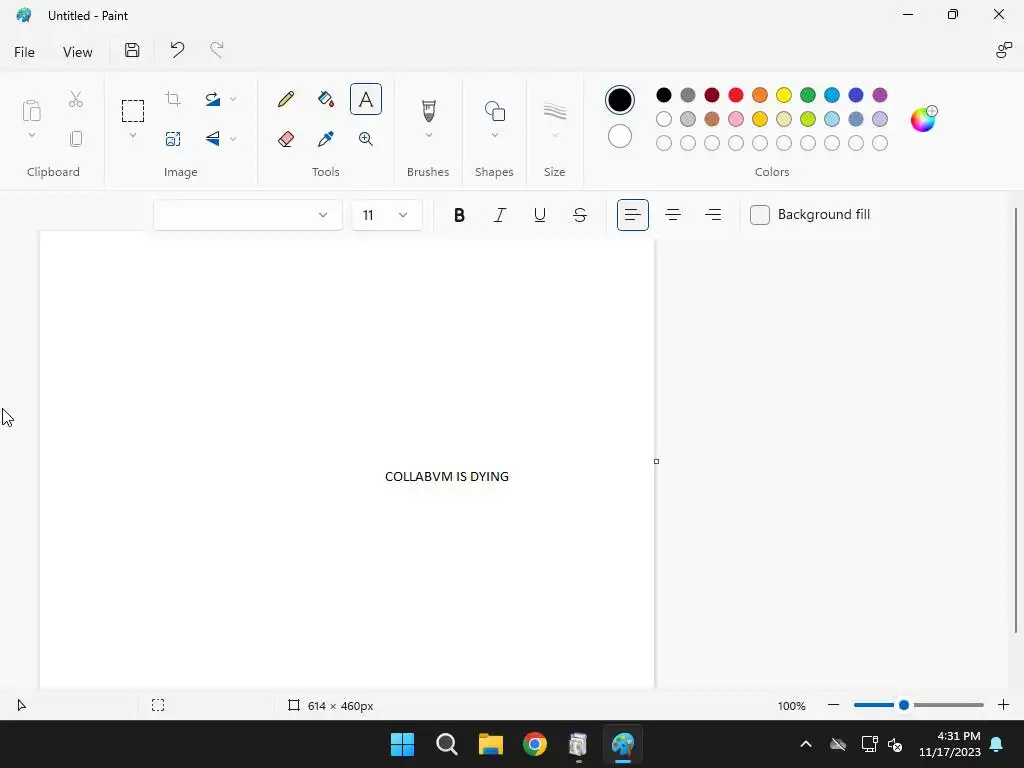This screenshot has height=768, width=1024.
Task: Move the zoom slider handle
Action: point(904,705)
